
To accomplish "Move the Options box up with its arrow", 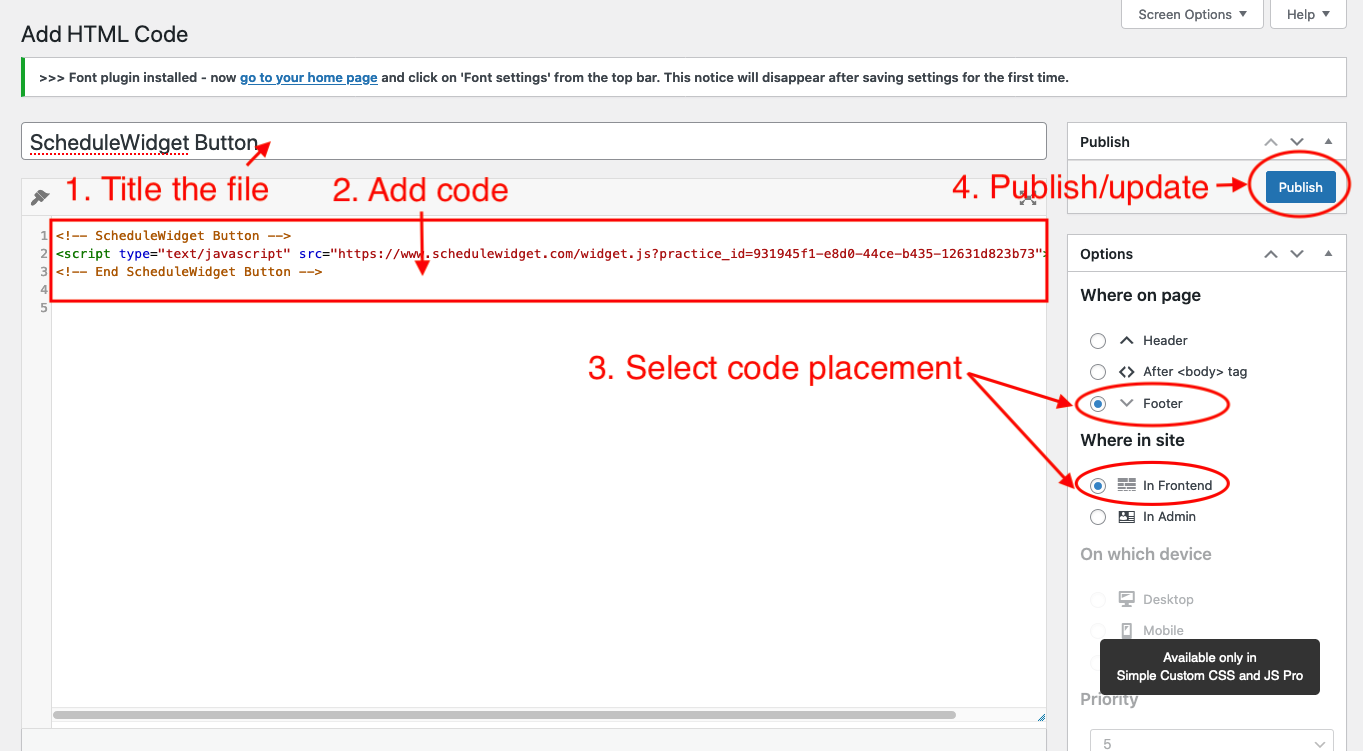I will [1271, 254].
